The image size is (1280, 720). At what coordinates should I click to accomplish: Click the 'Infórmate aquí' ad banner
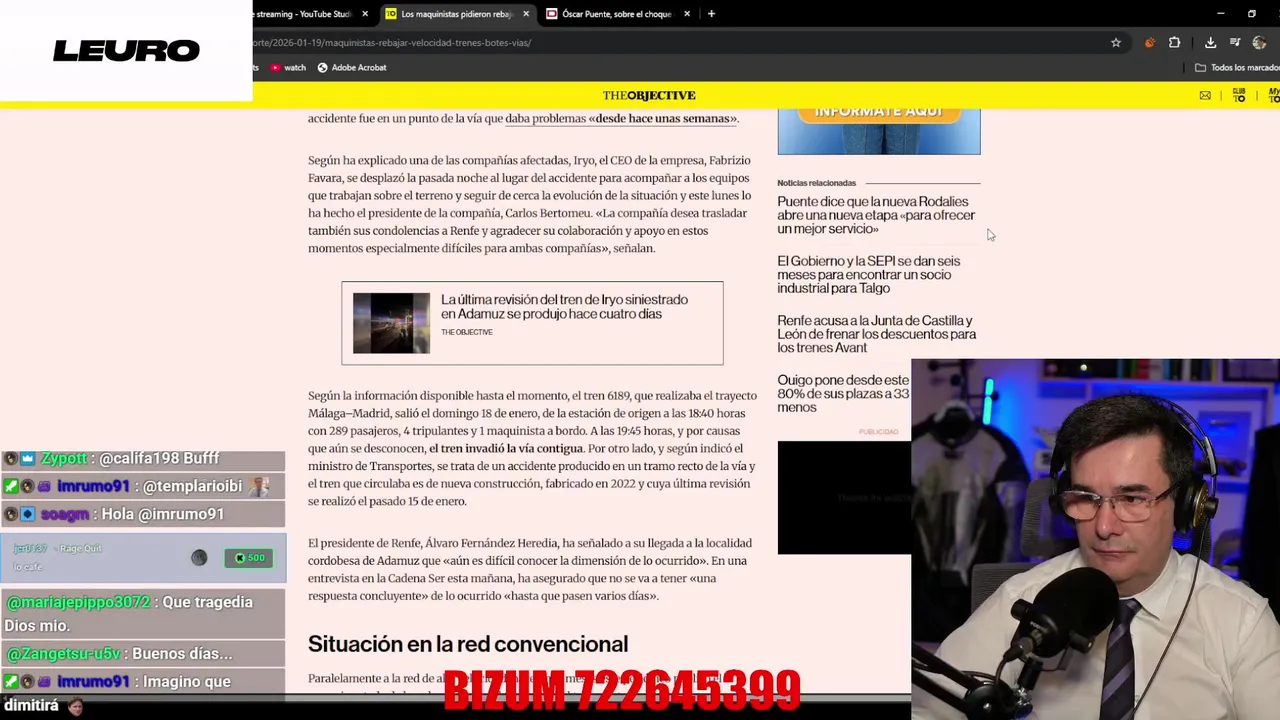(879, 131)
